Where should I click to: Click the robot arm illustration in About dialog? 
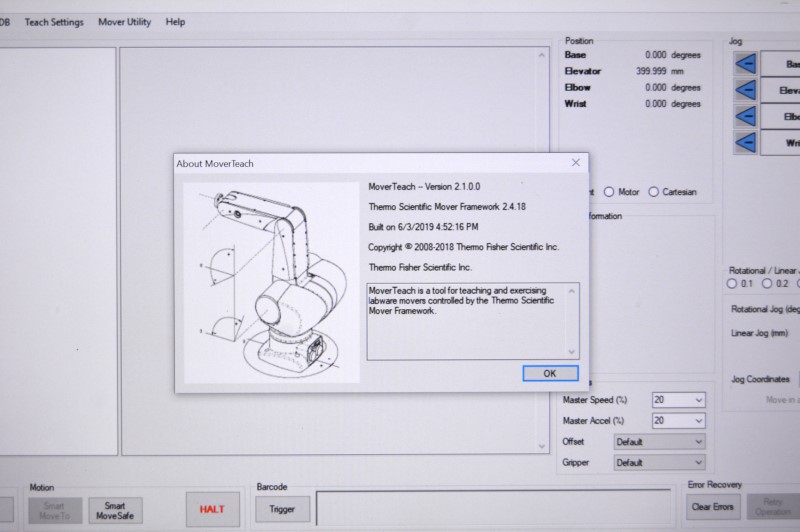(271, 283)
